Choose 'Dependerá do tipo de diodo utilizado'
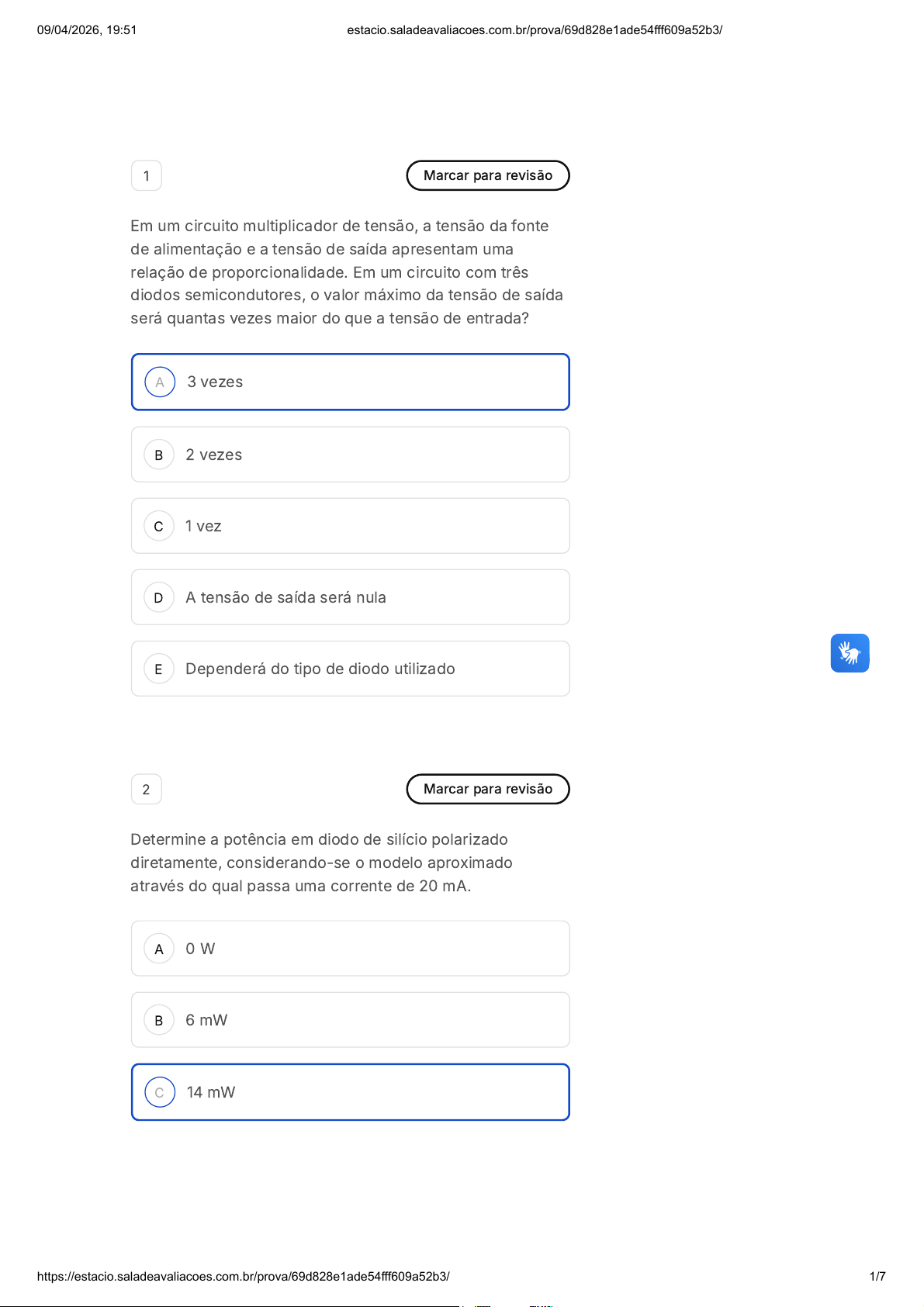This screenshot has width=924, height=1307. pos(350,669)
